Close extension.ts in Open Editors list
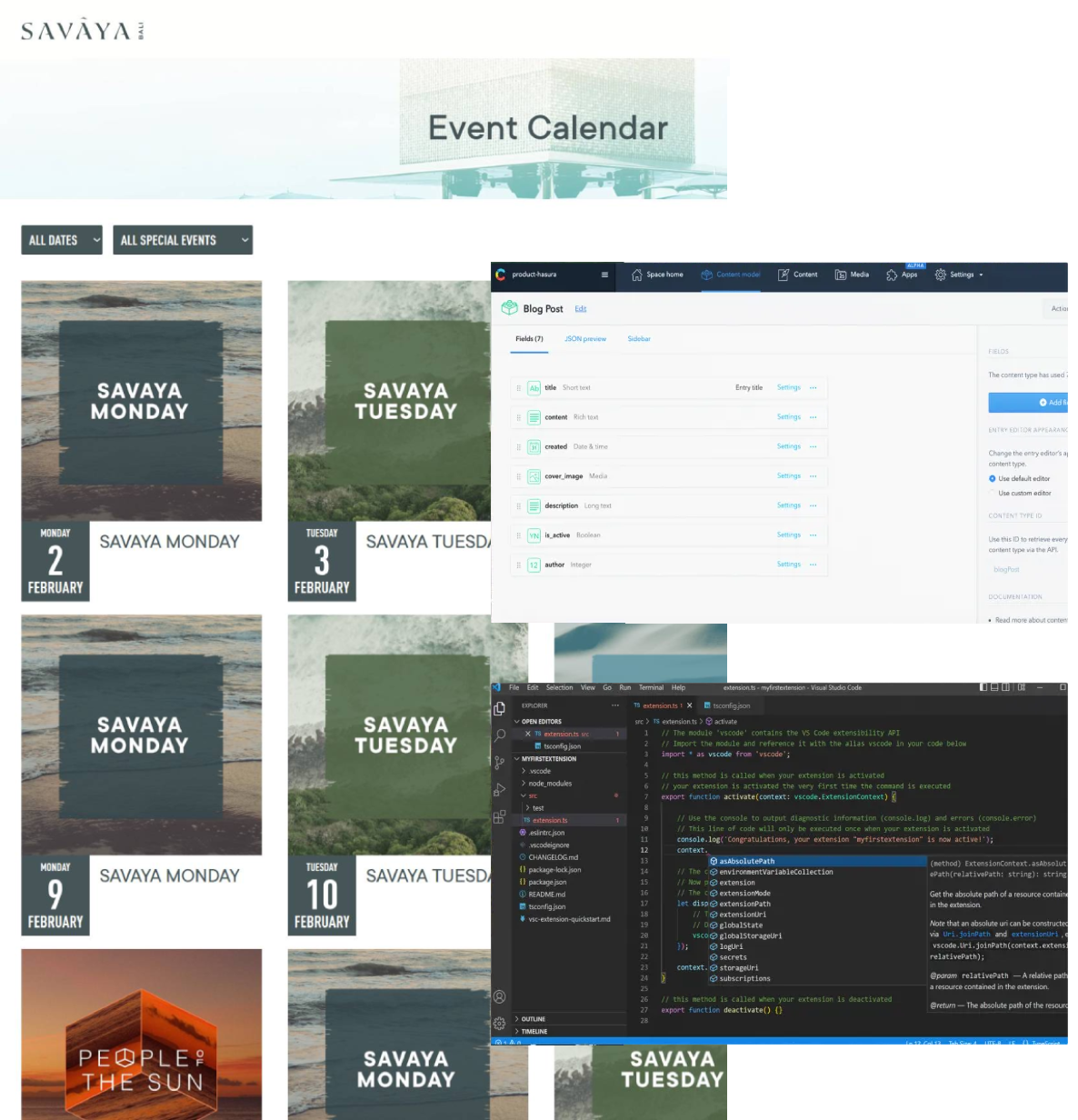Image resolution: width=1078 pixels, height=1120 pixels. coord(527,734)
